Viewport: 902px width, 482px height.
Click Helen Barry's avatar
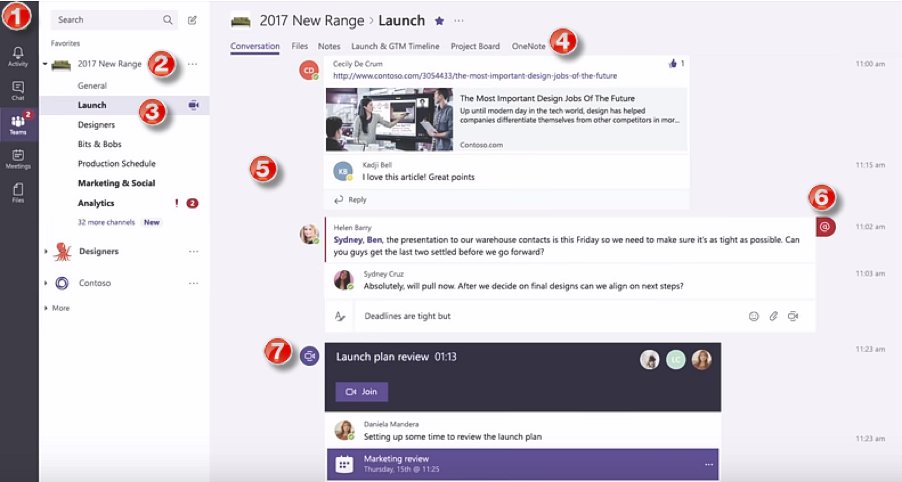pos(309,234)
